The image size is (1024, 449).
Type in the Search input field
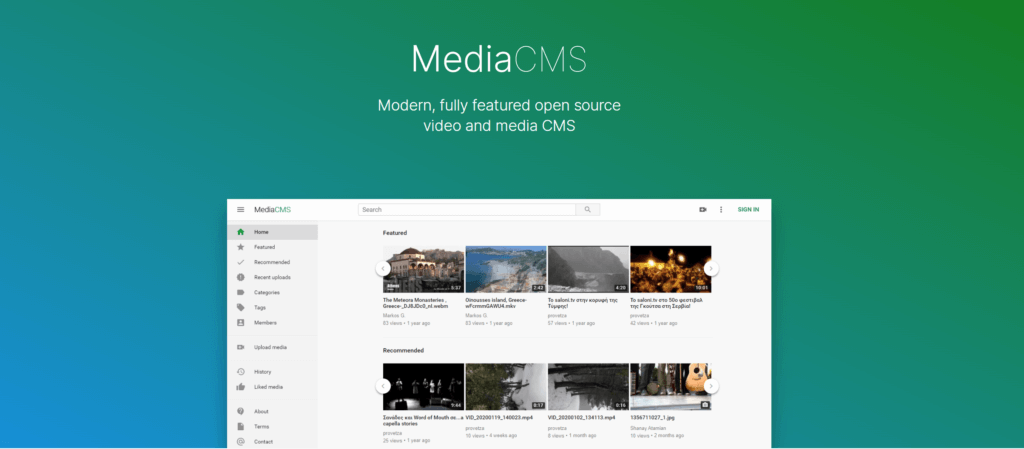[467, 210]
